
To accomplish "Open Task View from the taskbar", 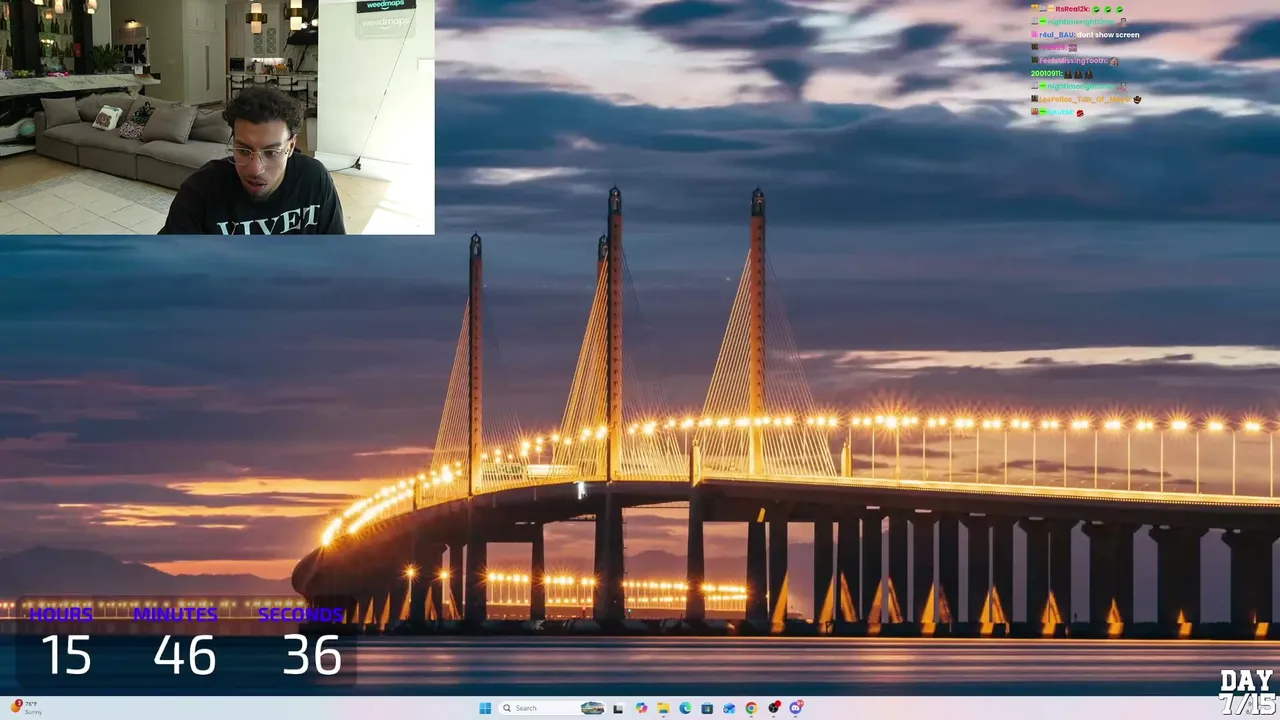I will click(x=618, y=708).
